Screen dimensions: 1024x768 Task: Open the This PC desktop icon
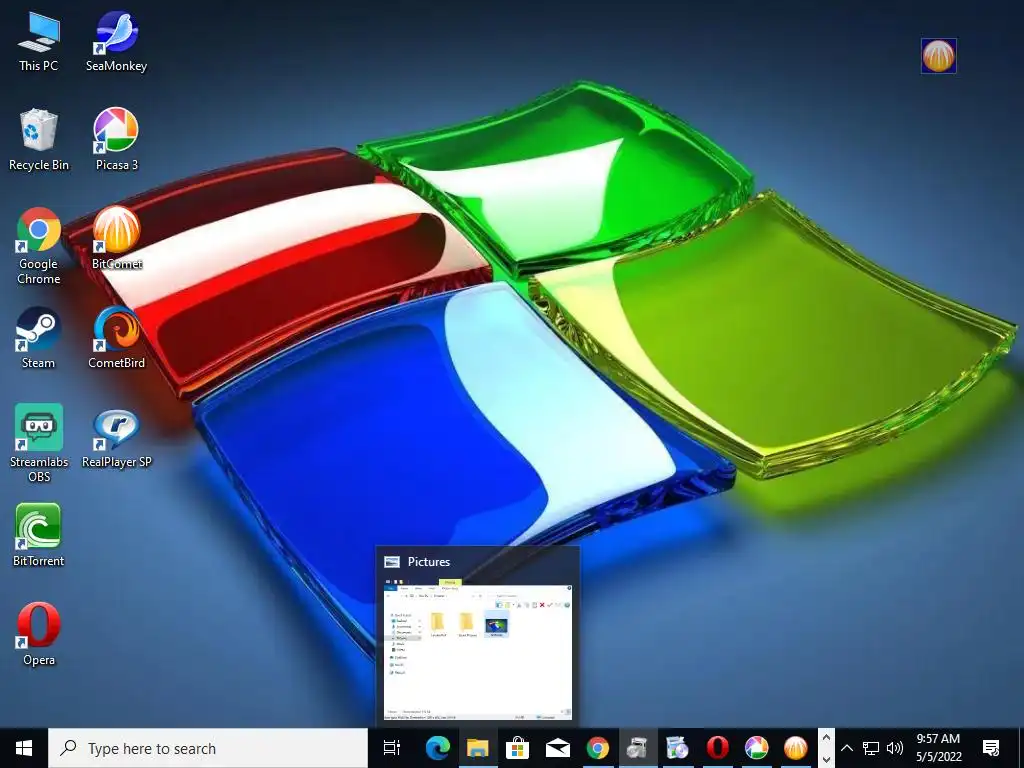point(39,42)
